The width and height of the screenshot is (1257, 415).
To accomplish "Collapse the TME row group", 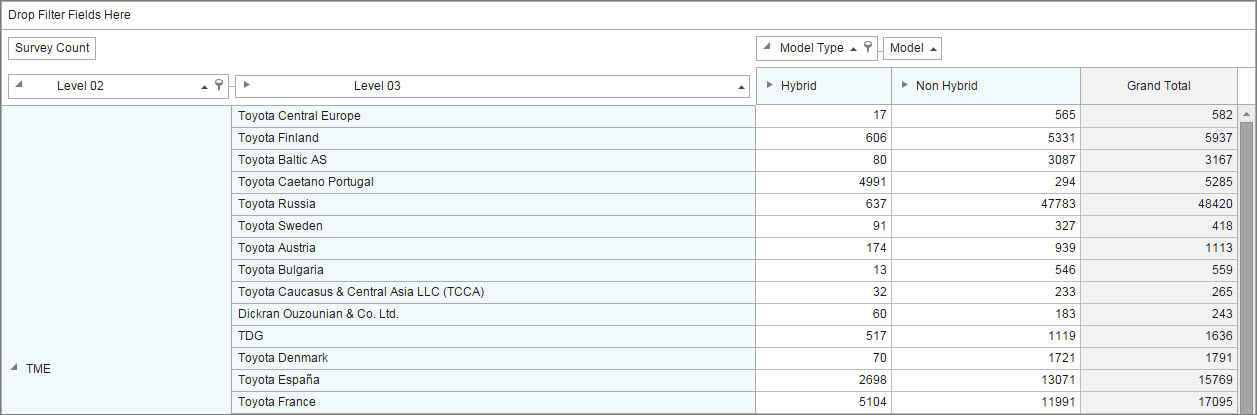I will click(14, 368).
